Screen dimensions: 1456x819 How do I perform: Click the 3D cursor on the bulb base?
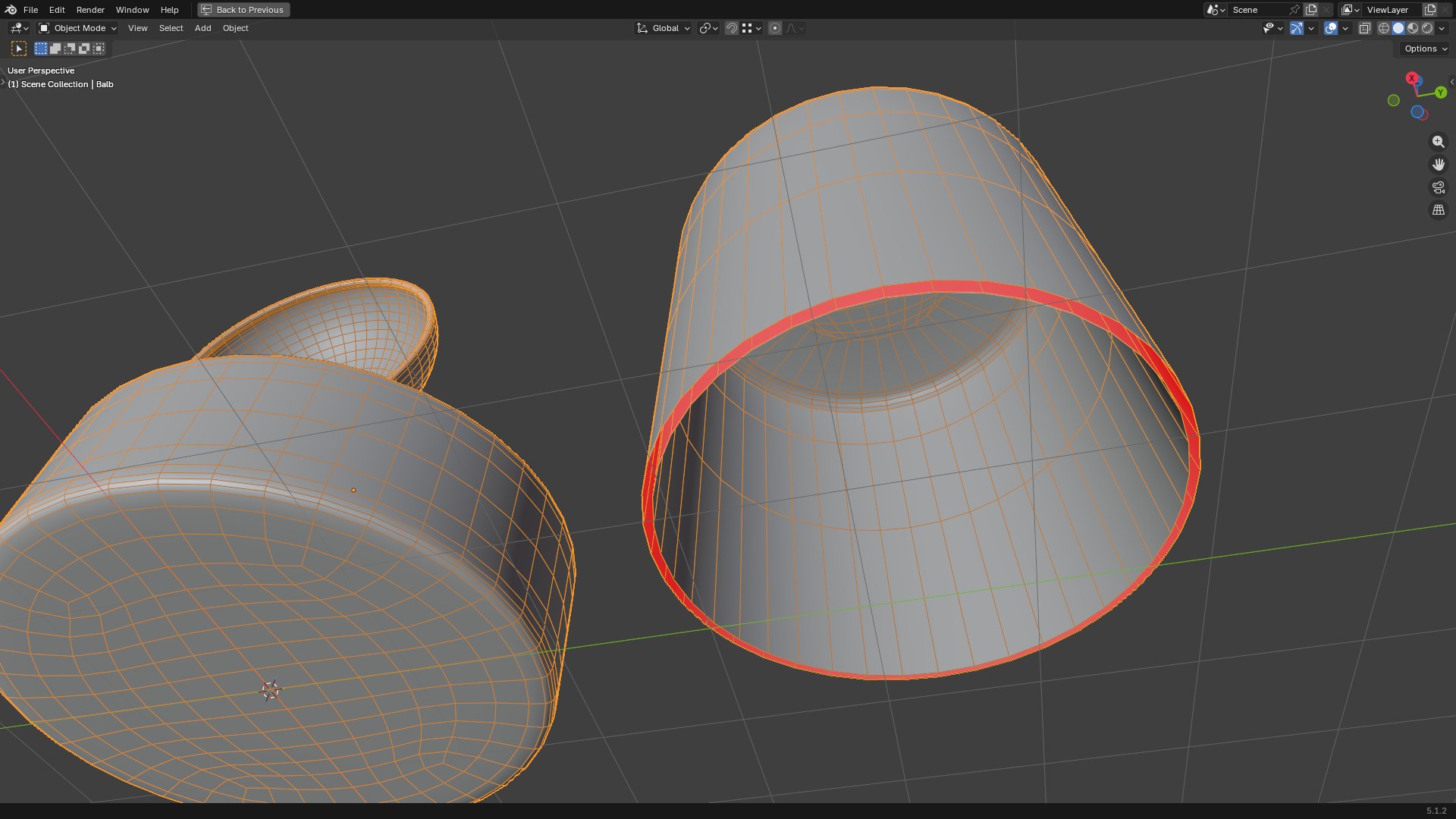[x=270, y=691]
